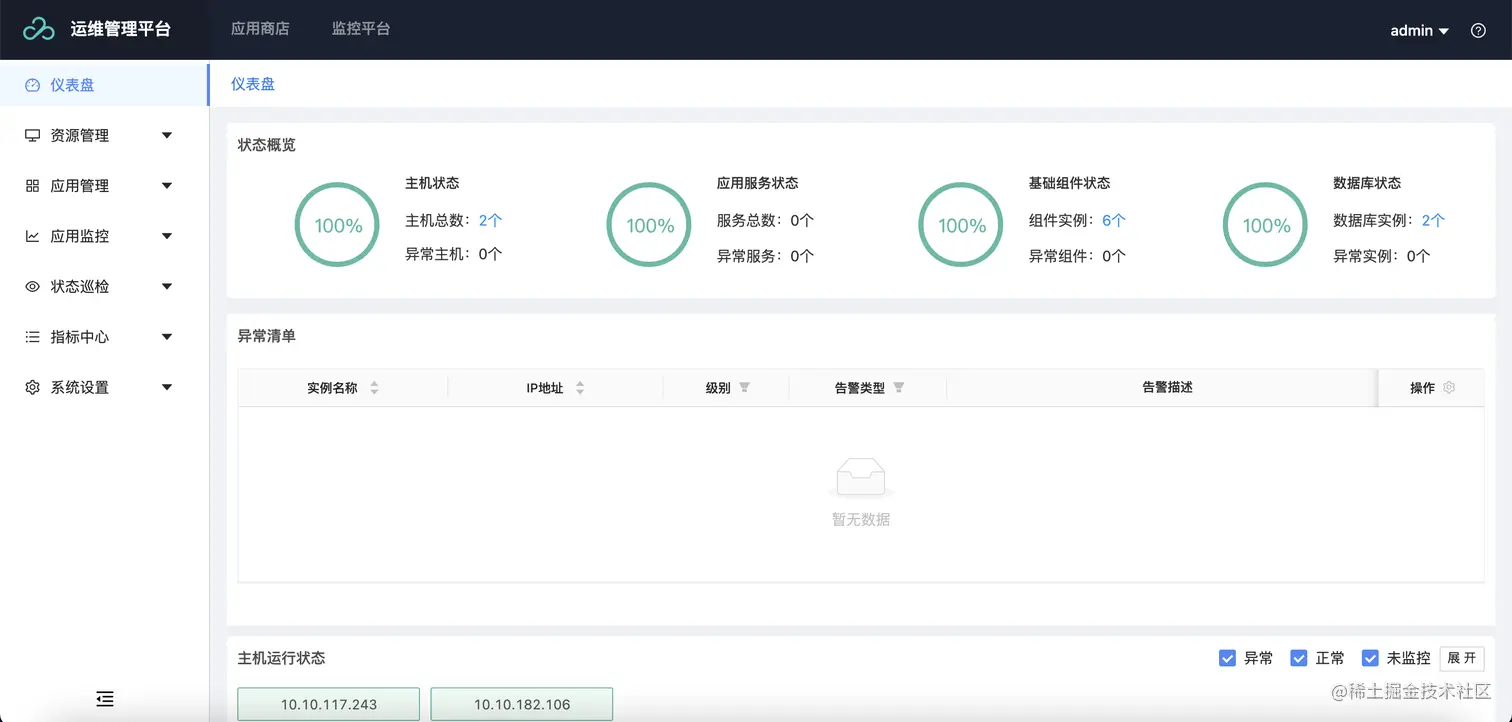This screenshot has width=1512, height=722.
Task: Click the 告警描述 column header
Action: [x=1167, y=387]
